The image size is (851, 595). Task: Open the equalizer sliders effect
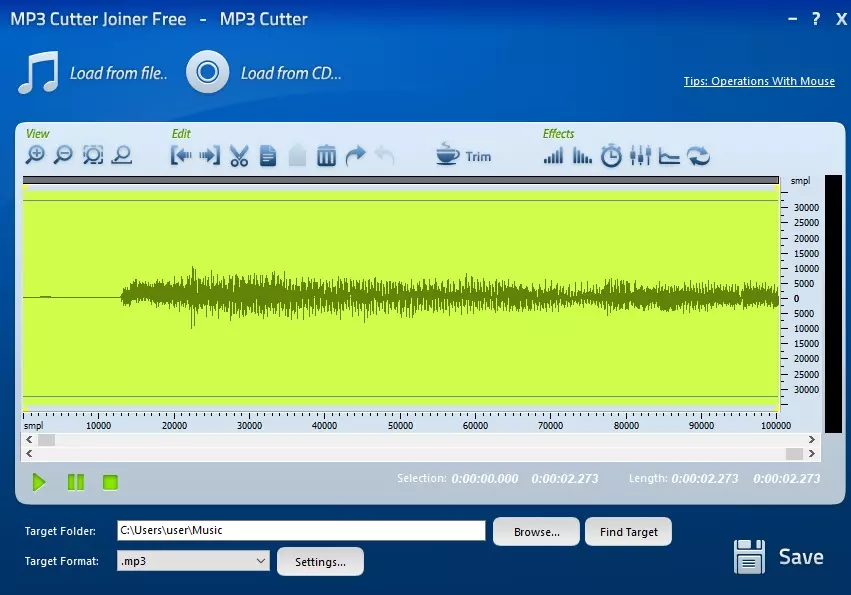(640, 156)
